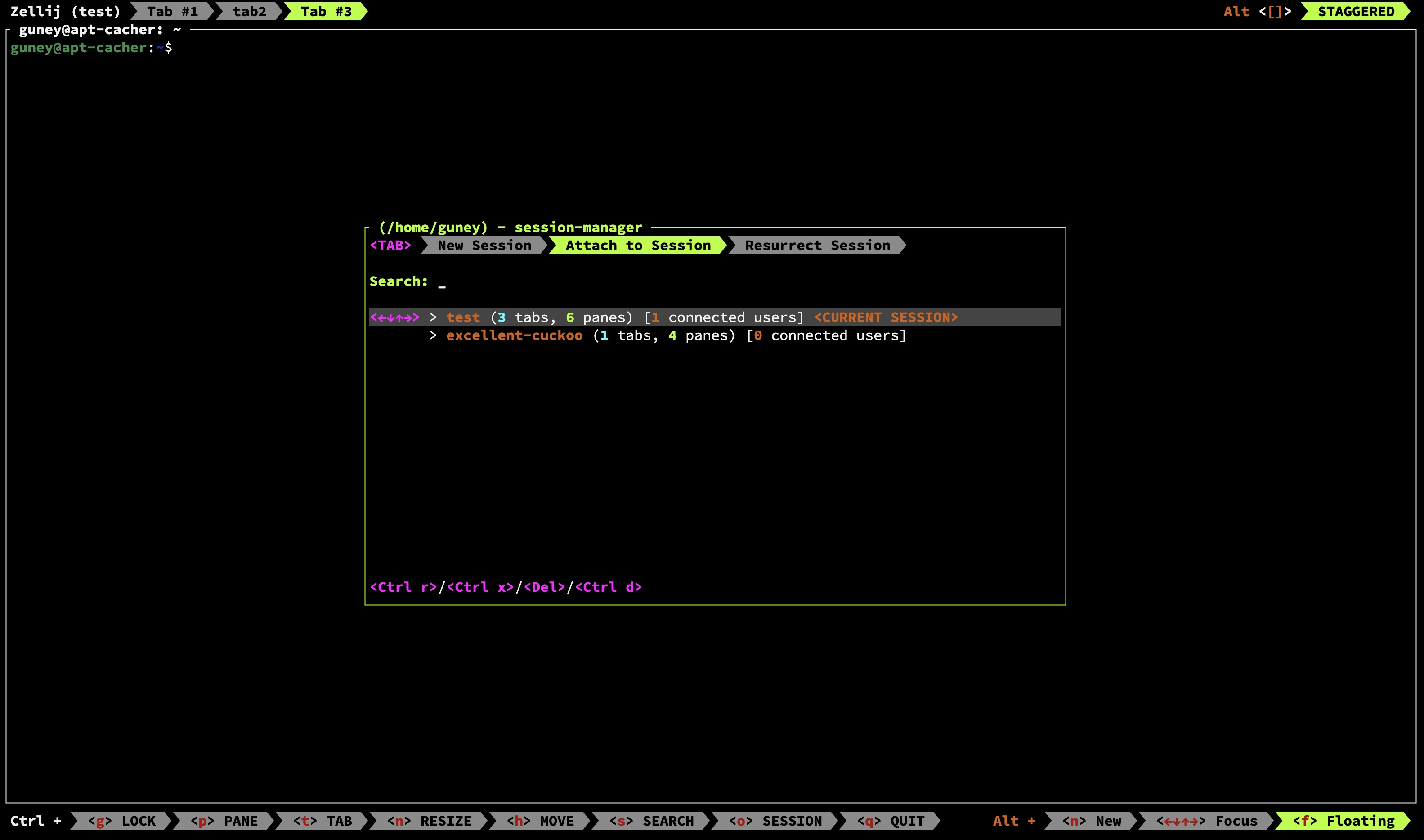Click the STAGGERED layout indicator
The width and height of the screenshot is (1424, 840).
(x=1356, y=11)
